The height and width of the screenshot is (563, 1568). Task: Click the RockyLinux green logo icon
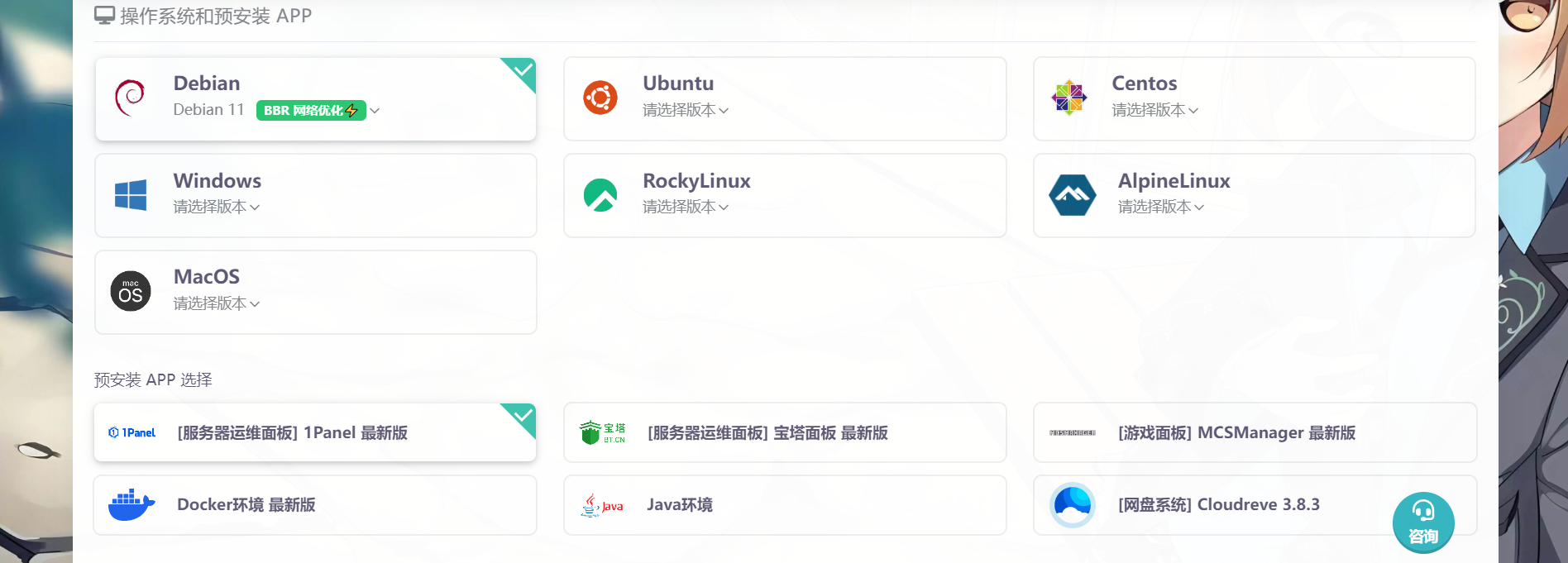pos(600,195)
